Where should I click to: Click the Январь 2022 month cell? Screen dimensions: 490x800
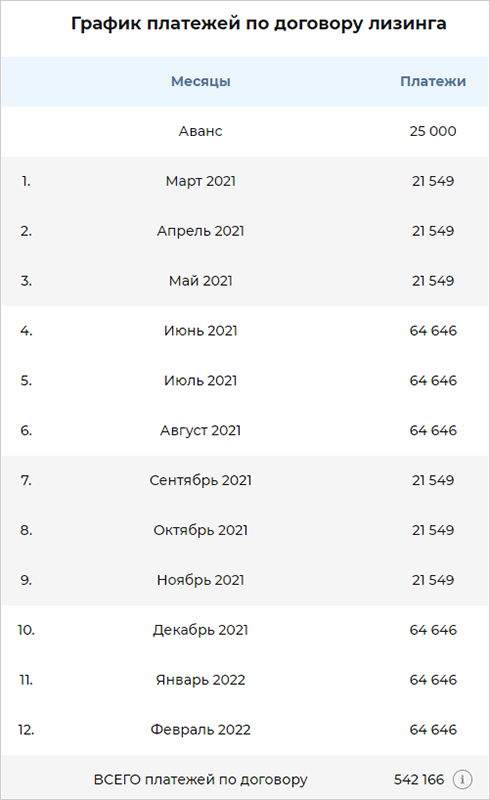coord(201,680)
